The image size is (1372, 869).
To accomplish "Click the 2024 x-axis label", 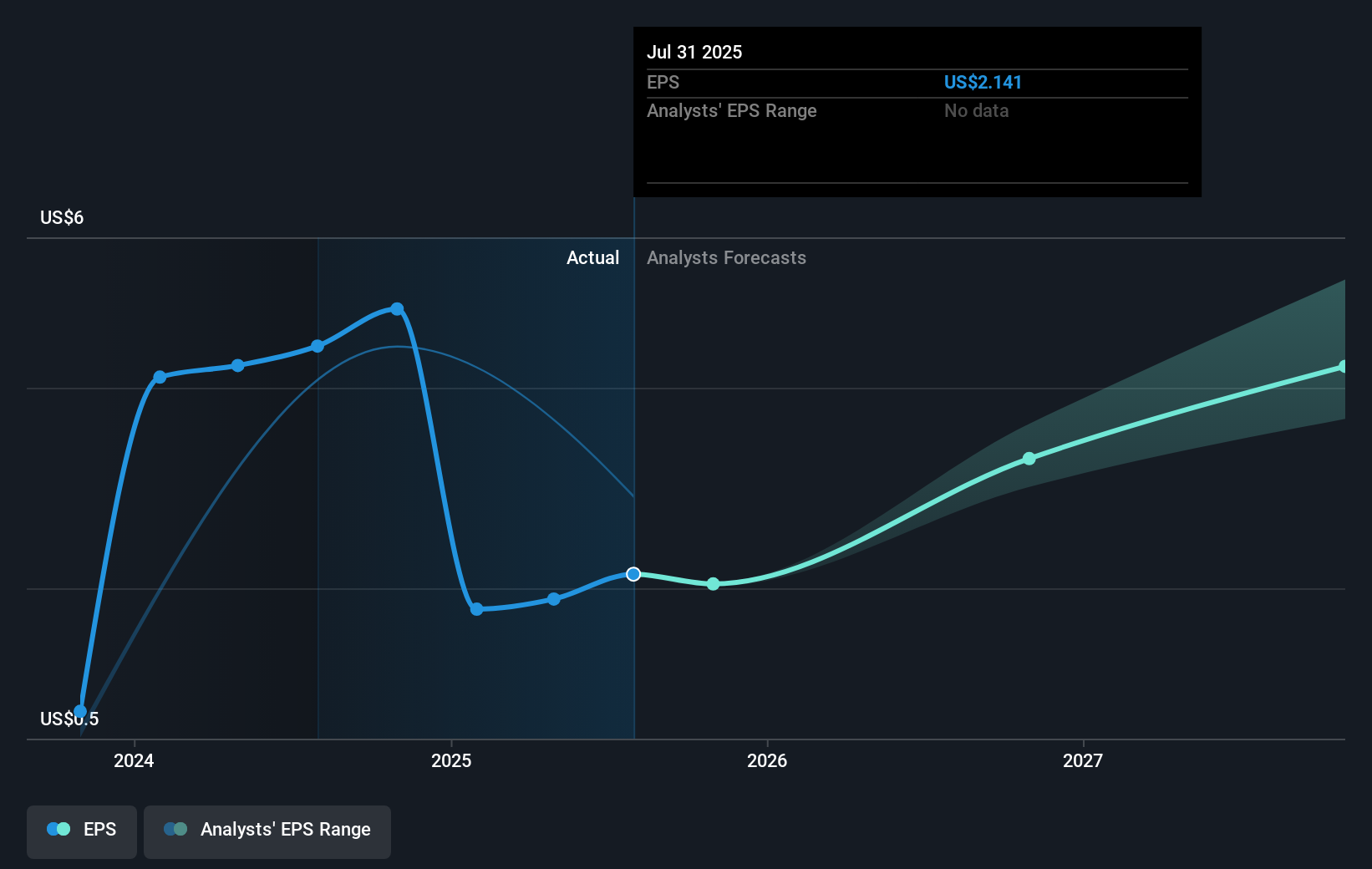I will tap(134, 760).
